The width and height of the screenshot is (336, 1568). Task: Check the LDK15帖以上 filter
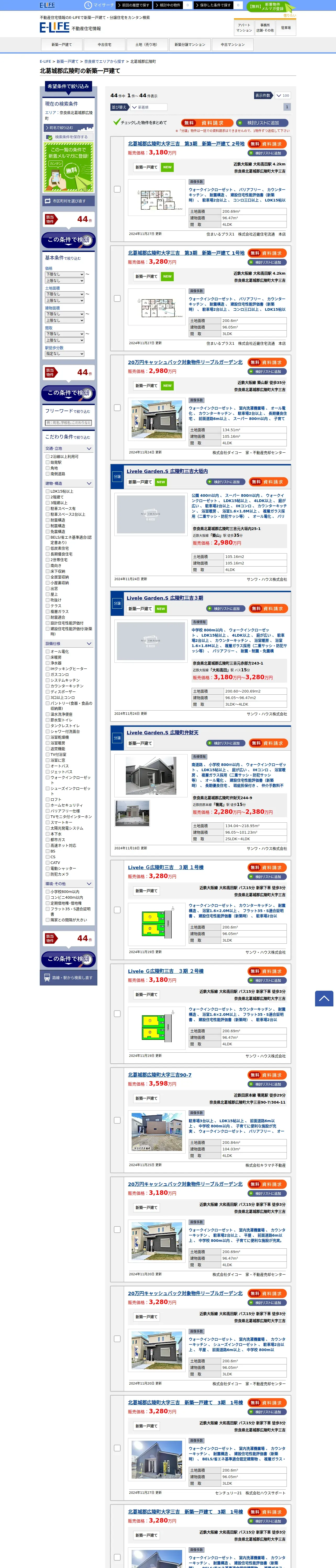tap(48, 491)
